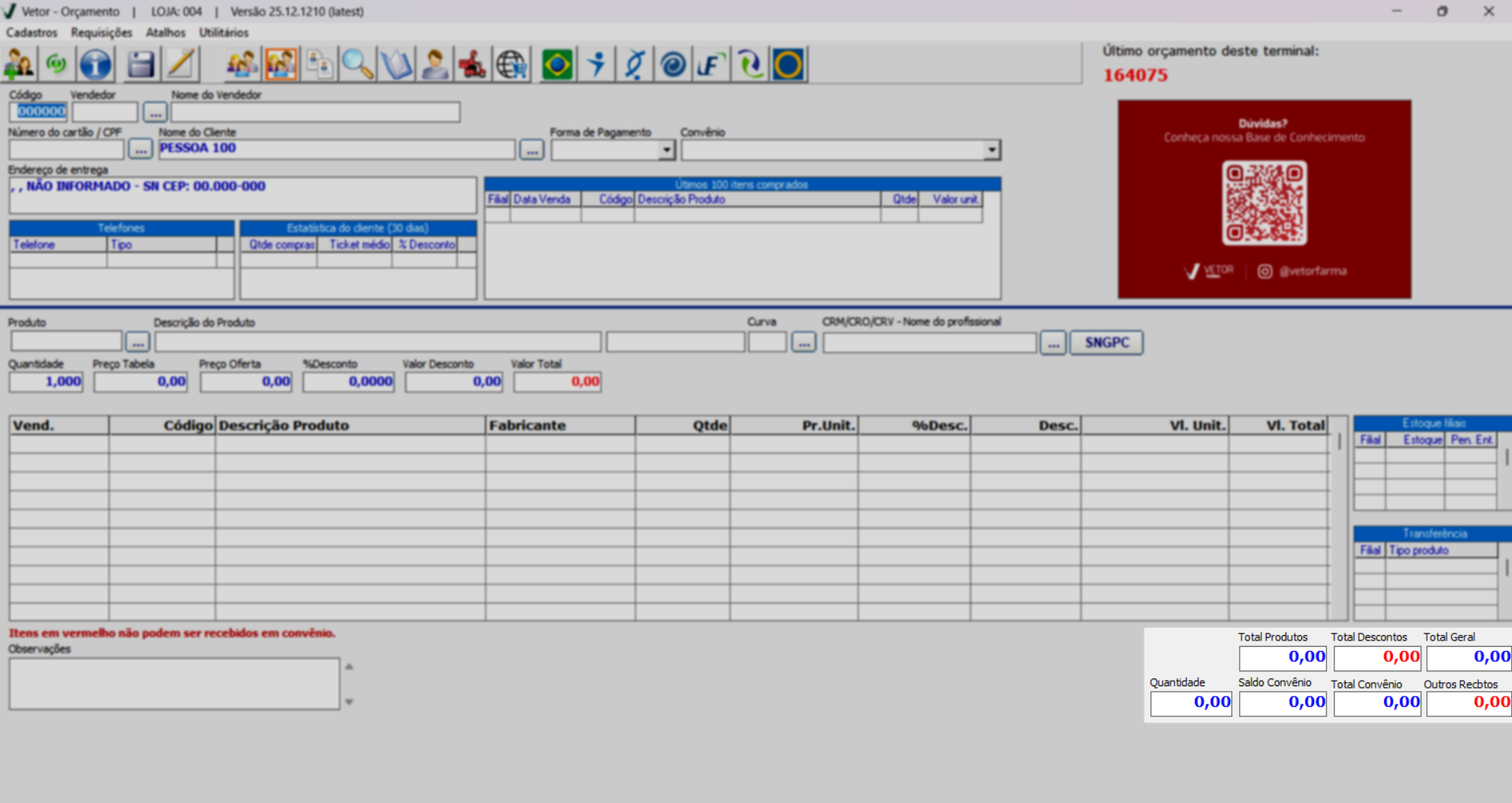Click the Endereço de entrega box
The height and width of the screenshot is (803, 1512).
pos(243,195)
